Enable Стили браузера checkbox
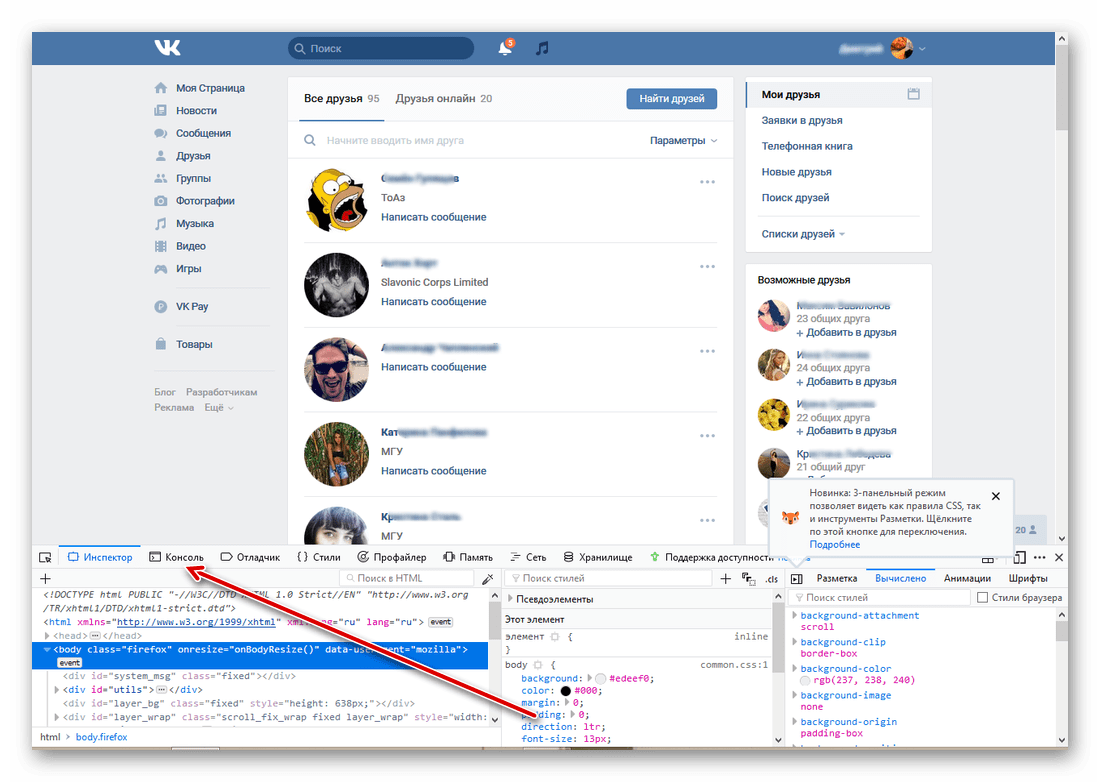This screenshot has width=1100, height=782. tap(982, 598)
